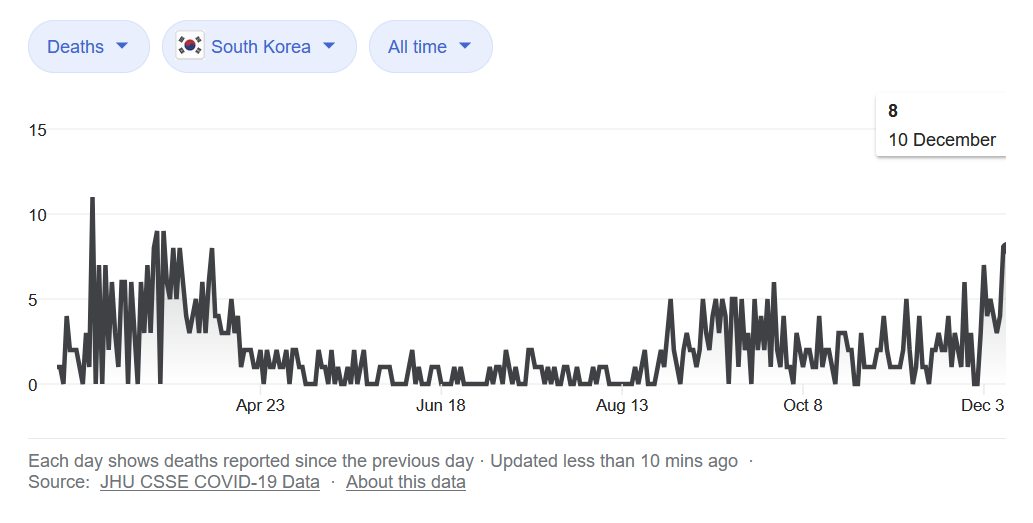Click the Dec 3 axis label

click(982, 405)
